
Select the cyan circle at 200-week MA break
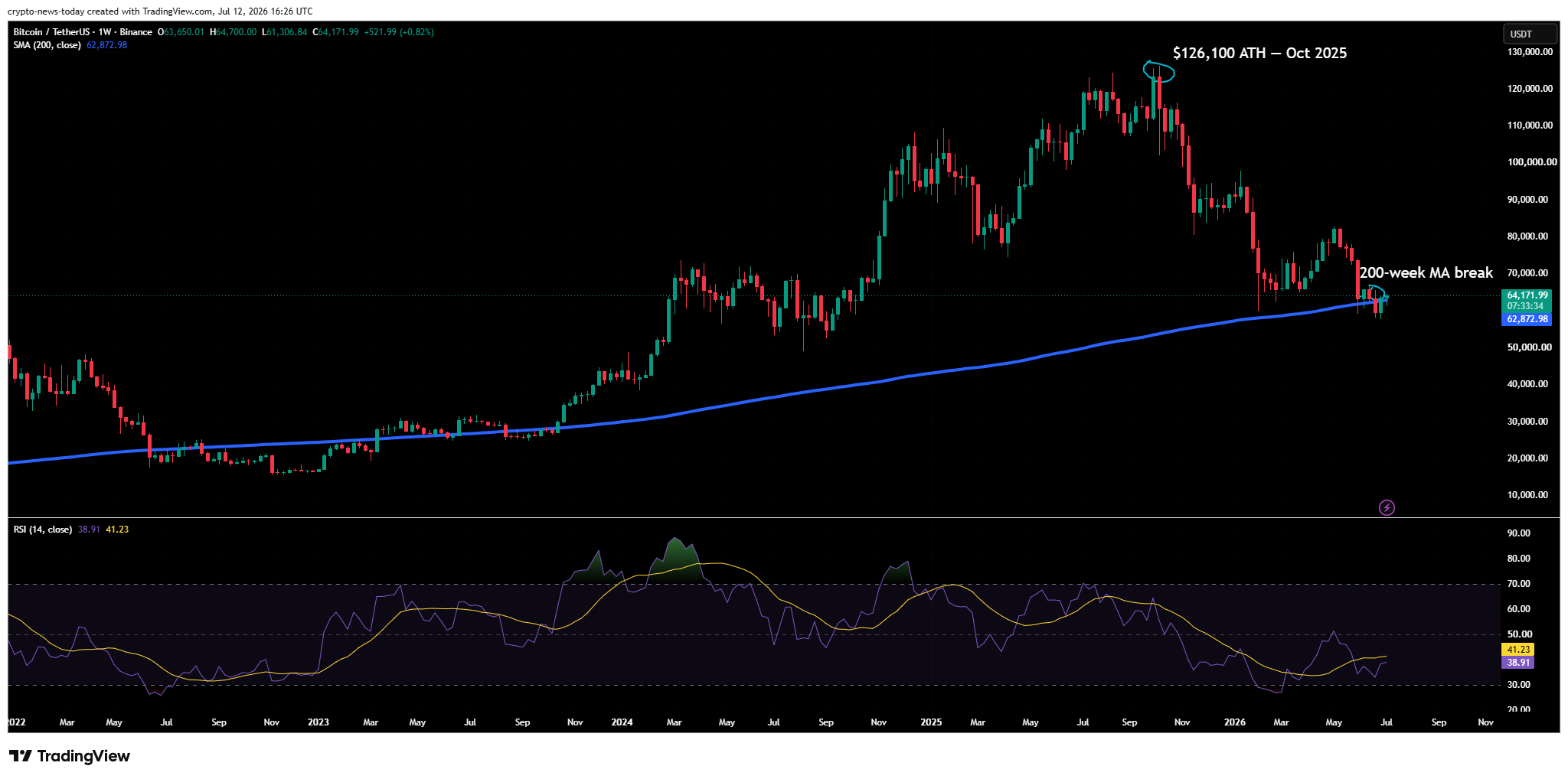coord(1377,293)
